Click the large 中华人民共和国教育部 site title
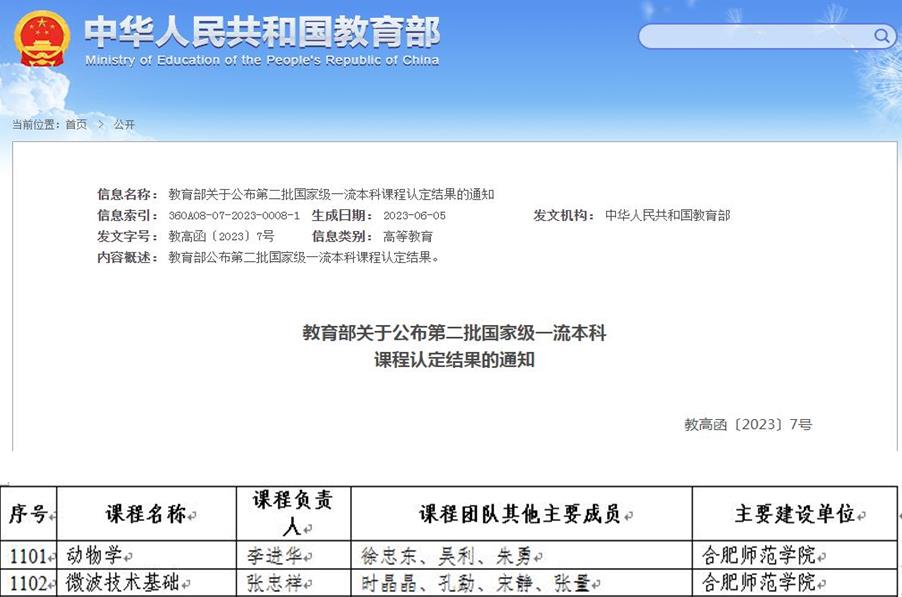Screen dimensions: 902x597 (261, 32)
